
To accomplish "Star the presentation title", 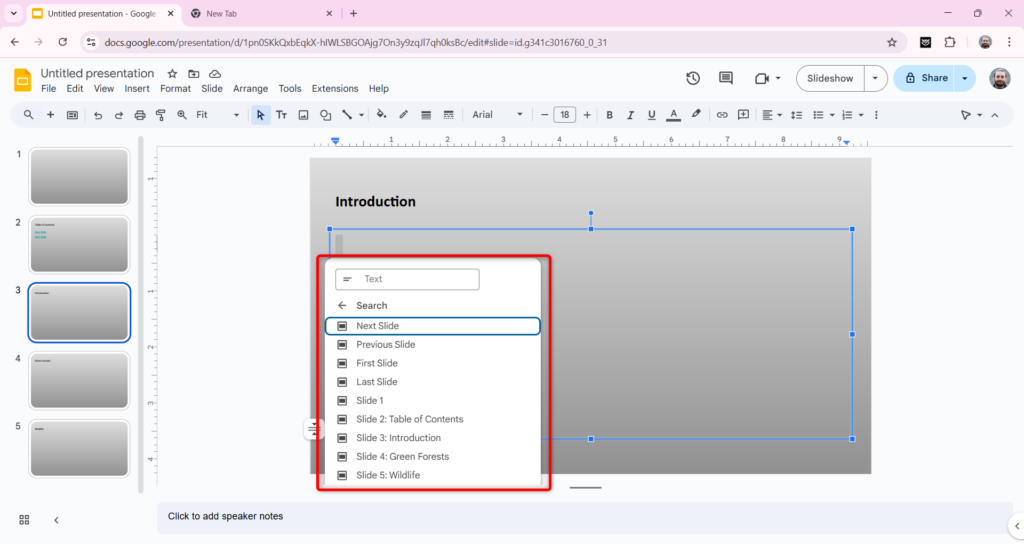I will pos(172,74).
